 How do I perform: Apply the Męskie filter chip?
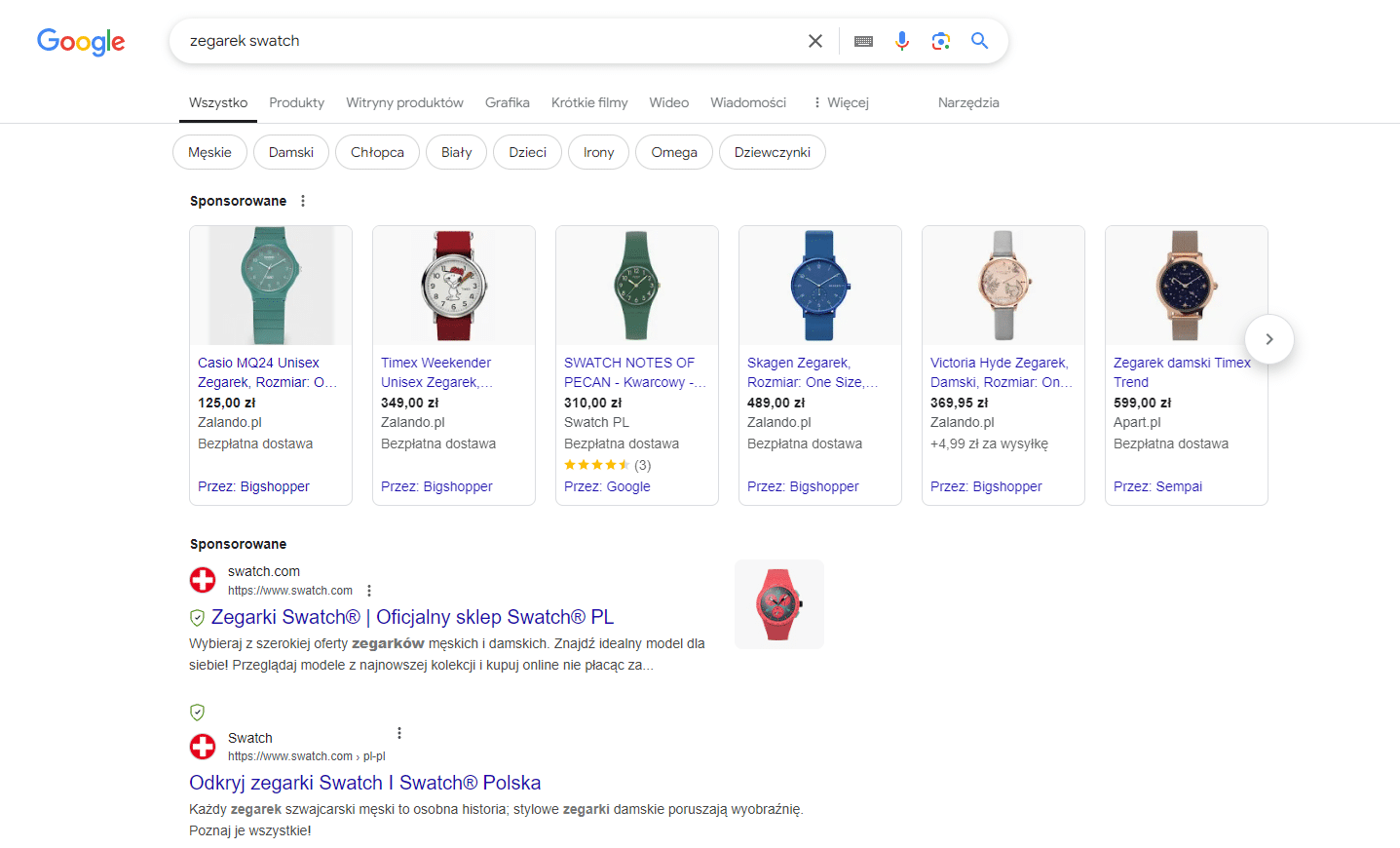209,152
